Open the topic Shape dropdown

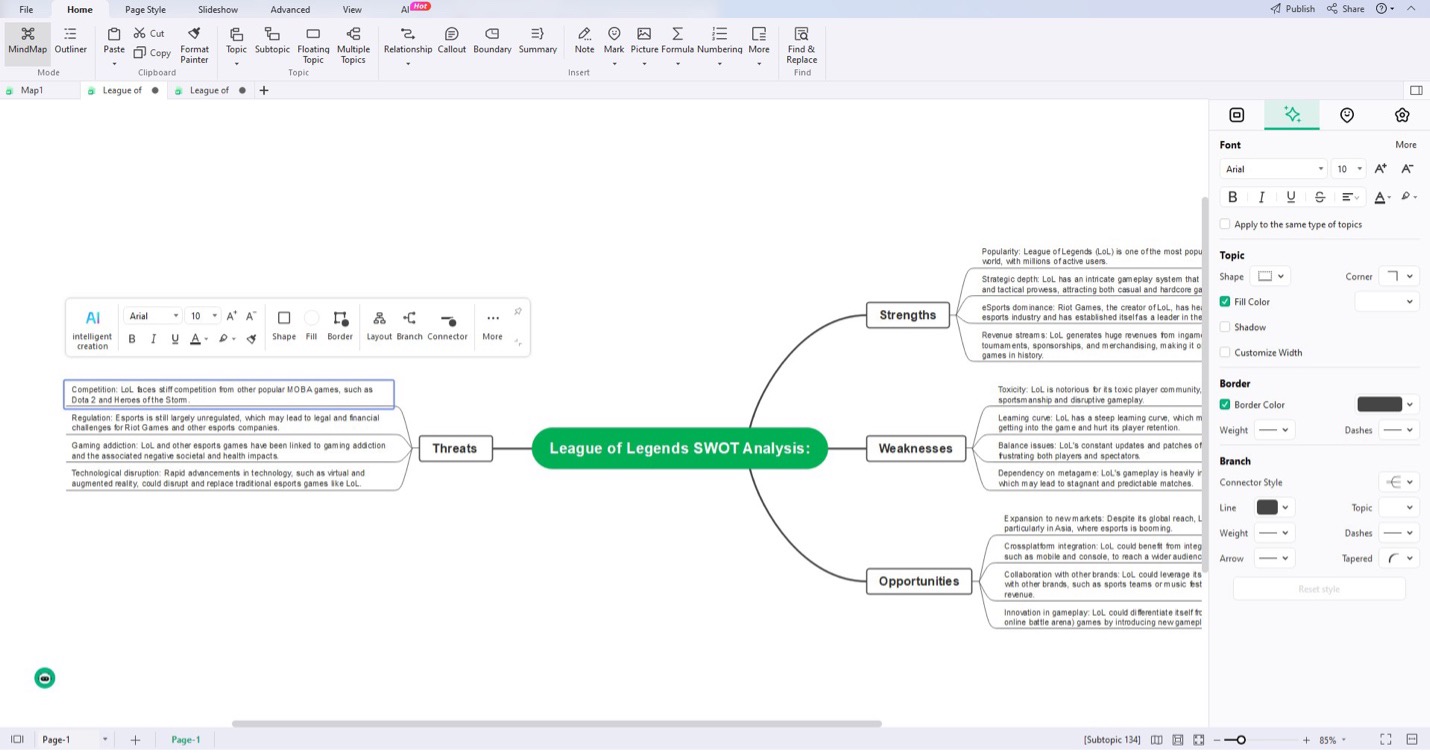(1271, 276)
